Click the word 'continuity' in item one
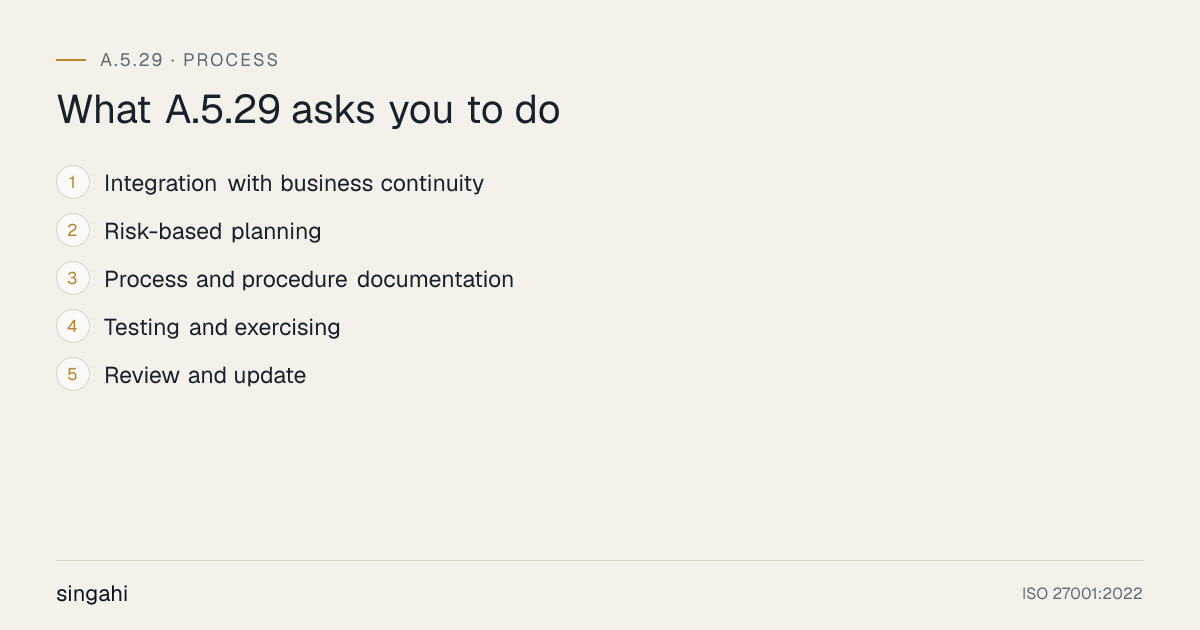 pos(432,184)
